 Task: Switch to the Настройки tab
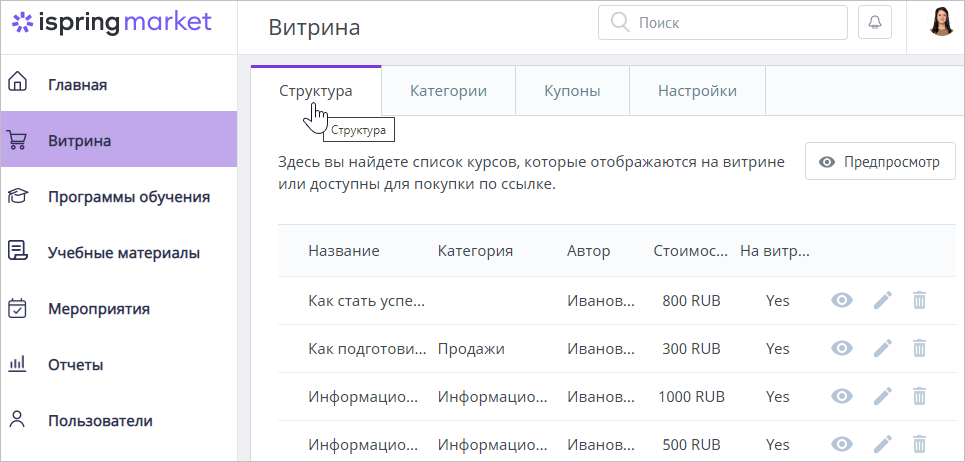pos(697,91)
